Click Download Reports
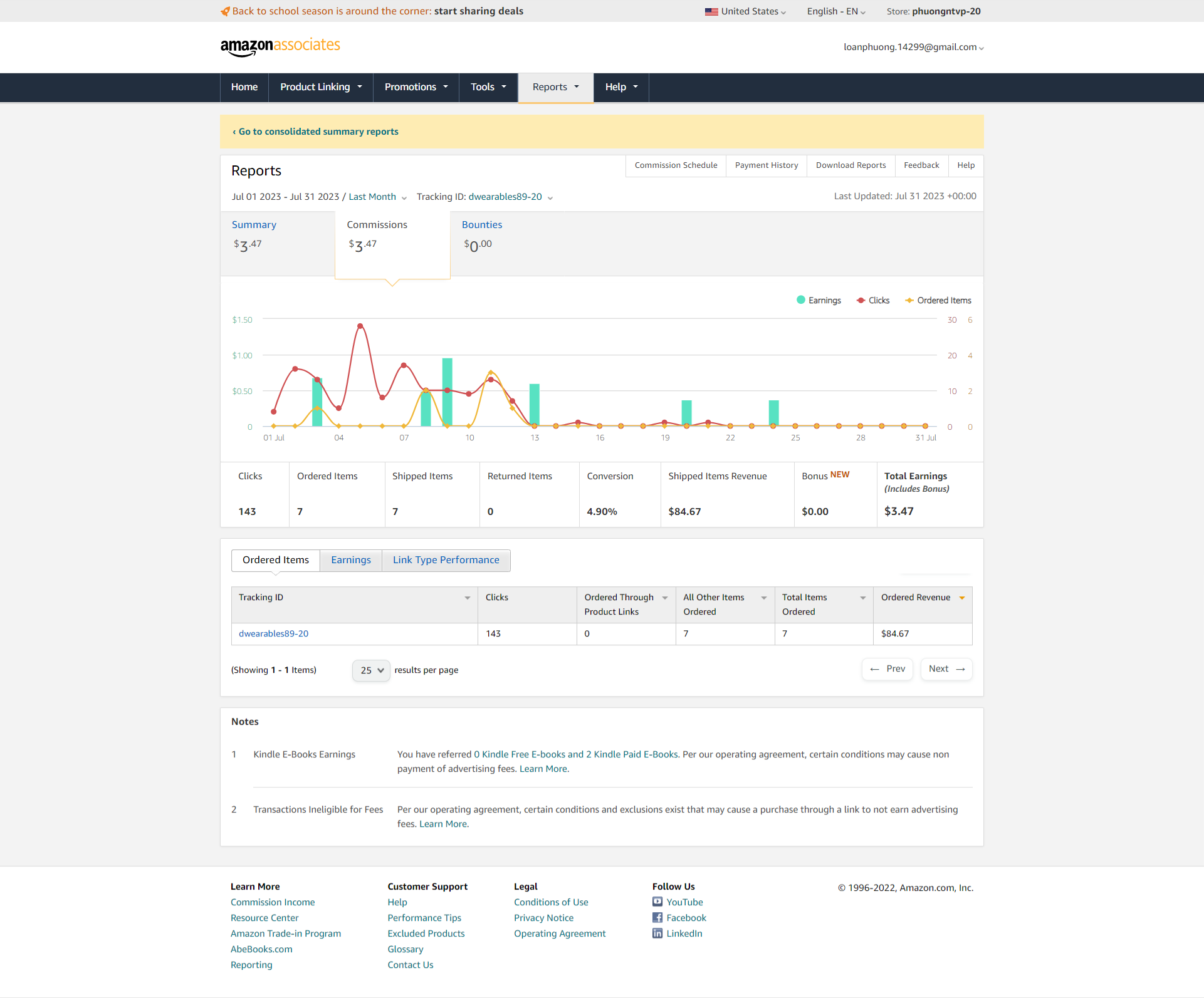 click(851, 165)
